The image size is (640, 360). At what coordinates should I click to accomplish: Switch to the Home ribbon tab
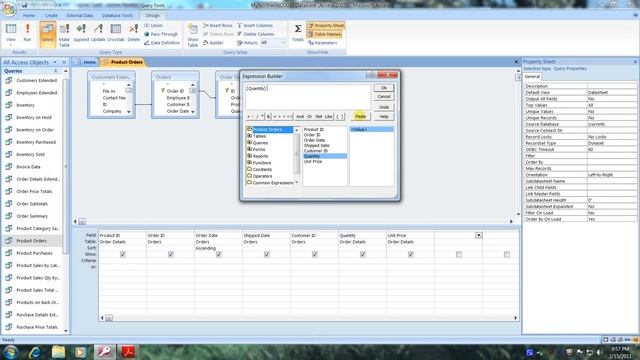(x=29, y=16)
